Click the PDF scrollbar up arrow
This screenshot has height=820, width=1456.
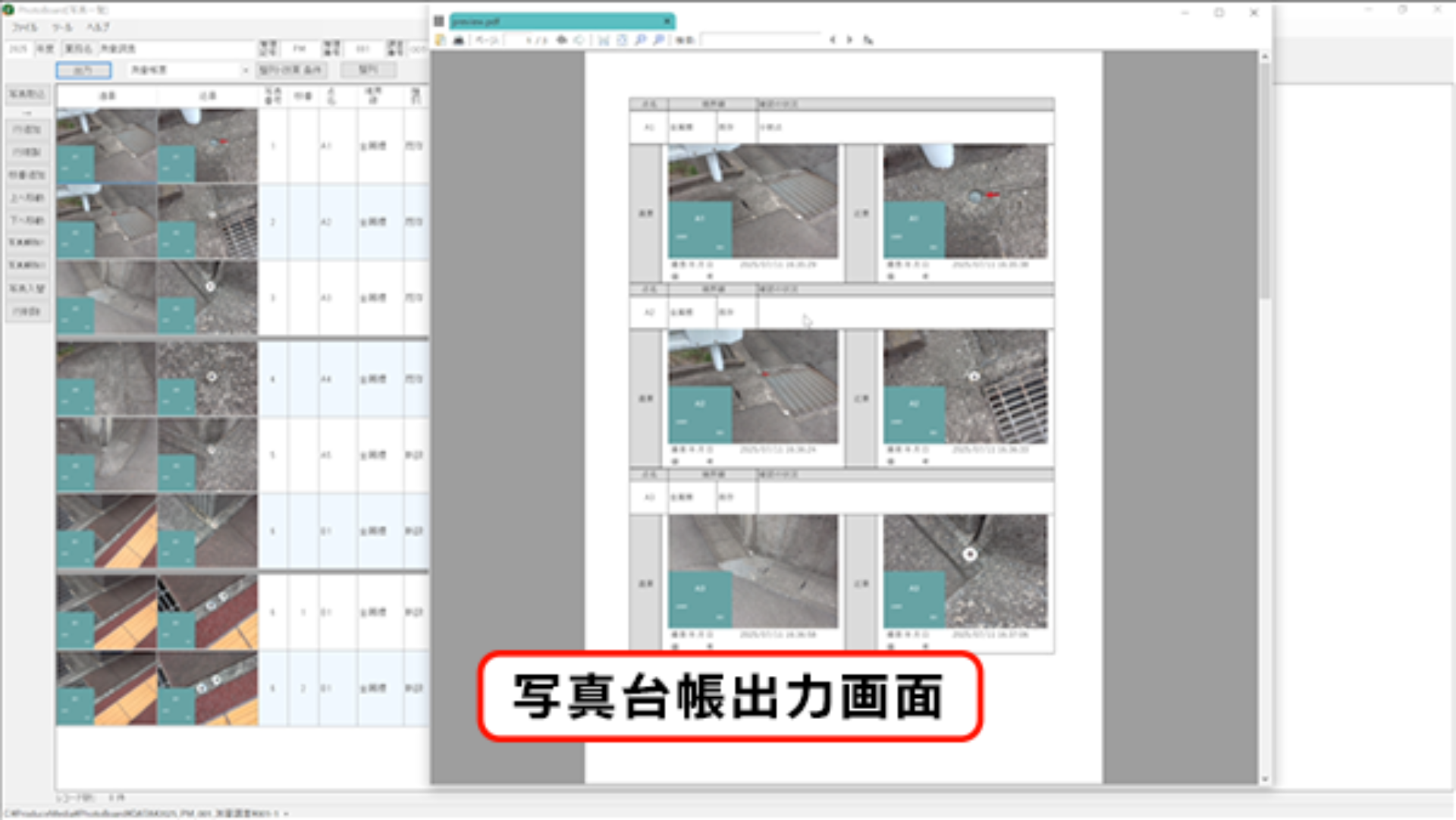point(1264,57)
